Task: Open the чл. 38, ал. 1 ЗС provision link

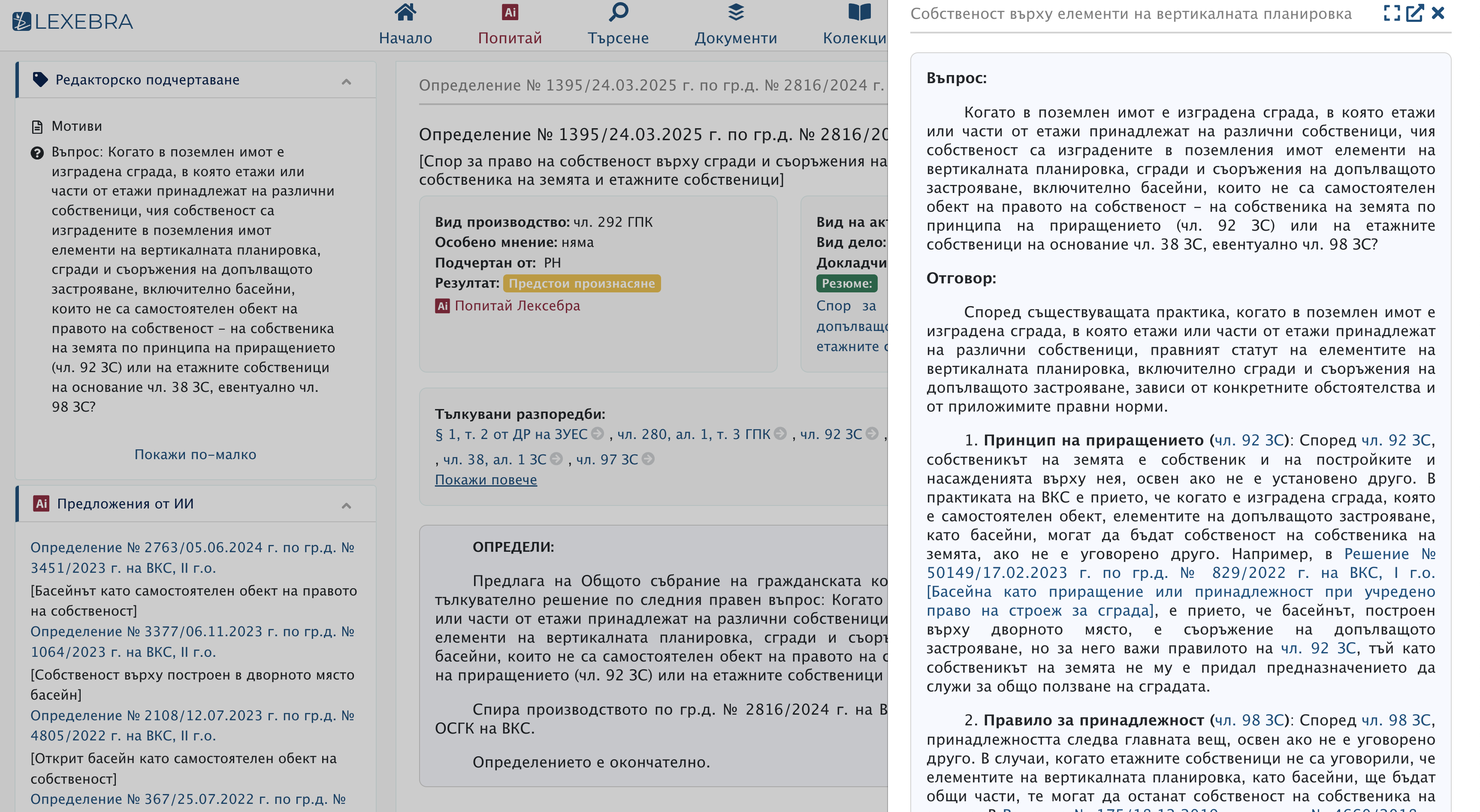Action: tap(494, 460)
